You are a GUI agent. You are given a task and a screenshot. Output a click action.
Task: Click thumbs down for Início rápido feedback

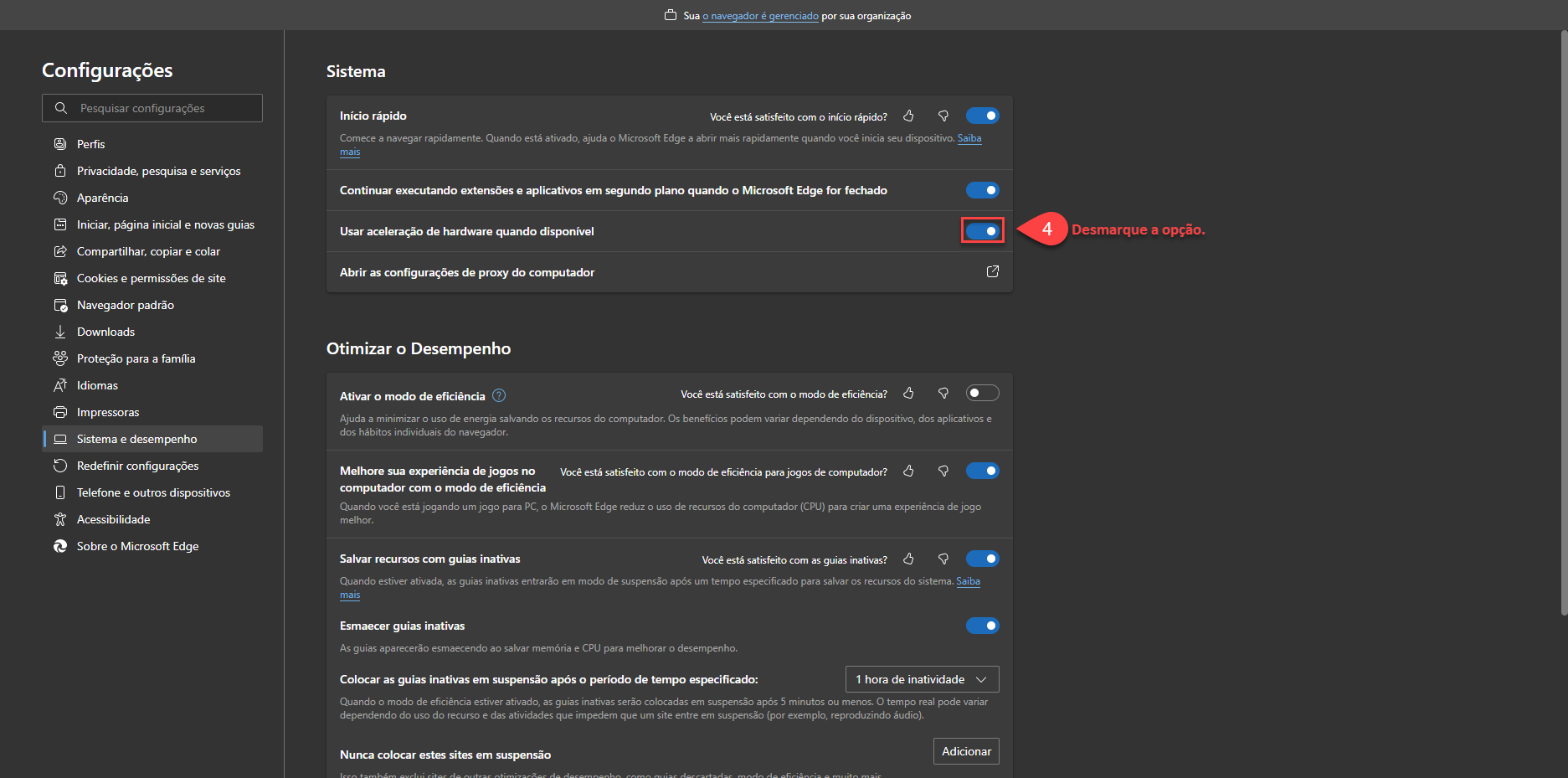[x=943, y=116]
